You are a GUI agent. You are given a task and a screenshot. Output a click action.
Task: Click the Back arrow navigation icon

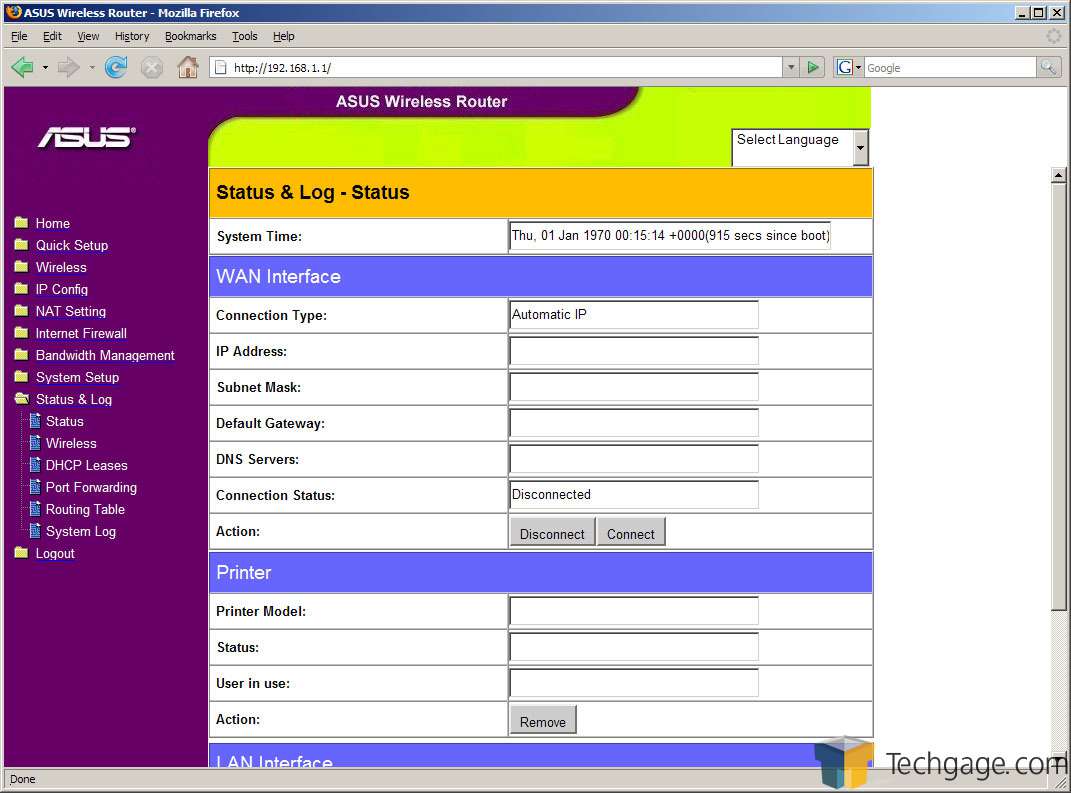(x=23, y=67)
